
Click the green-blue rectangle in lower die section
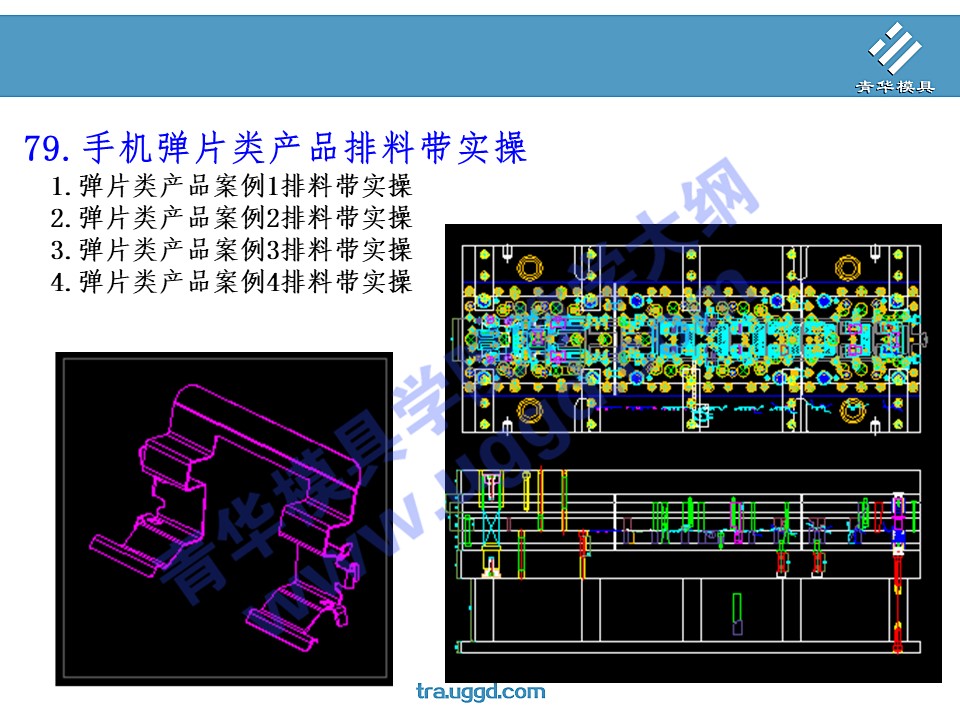tap(737, 613)
